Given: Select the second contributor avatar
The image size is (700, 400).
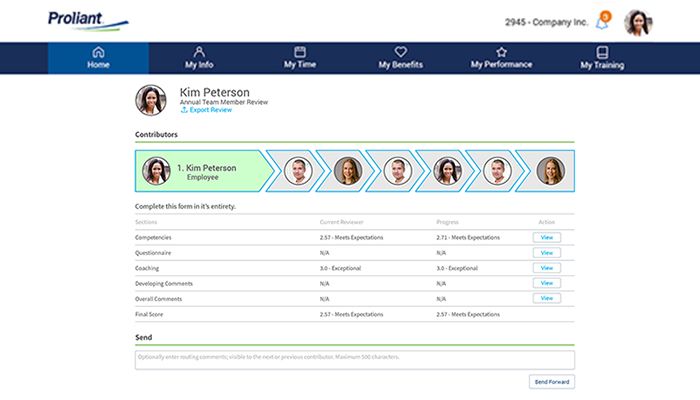Looking at the screenshot, I should (x=298, y=171).
